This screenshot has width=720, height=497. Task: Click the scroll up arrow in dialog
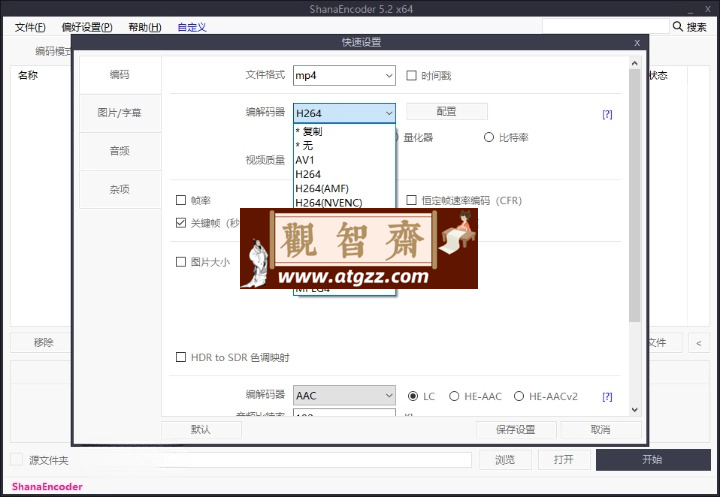click(635, 63)
